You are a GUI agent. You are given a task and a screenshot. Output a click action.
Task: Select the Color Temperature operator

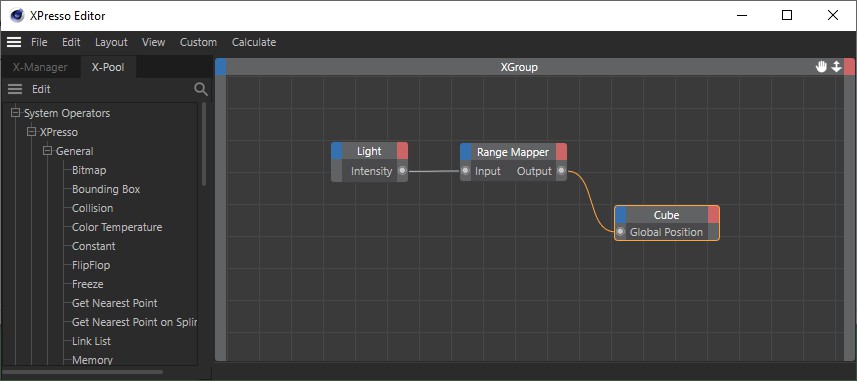tap(117, 227)
